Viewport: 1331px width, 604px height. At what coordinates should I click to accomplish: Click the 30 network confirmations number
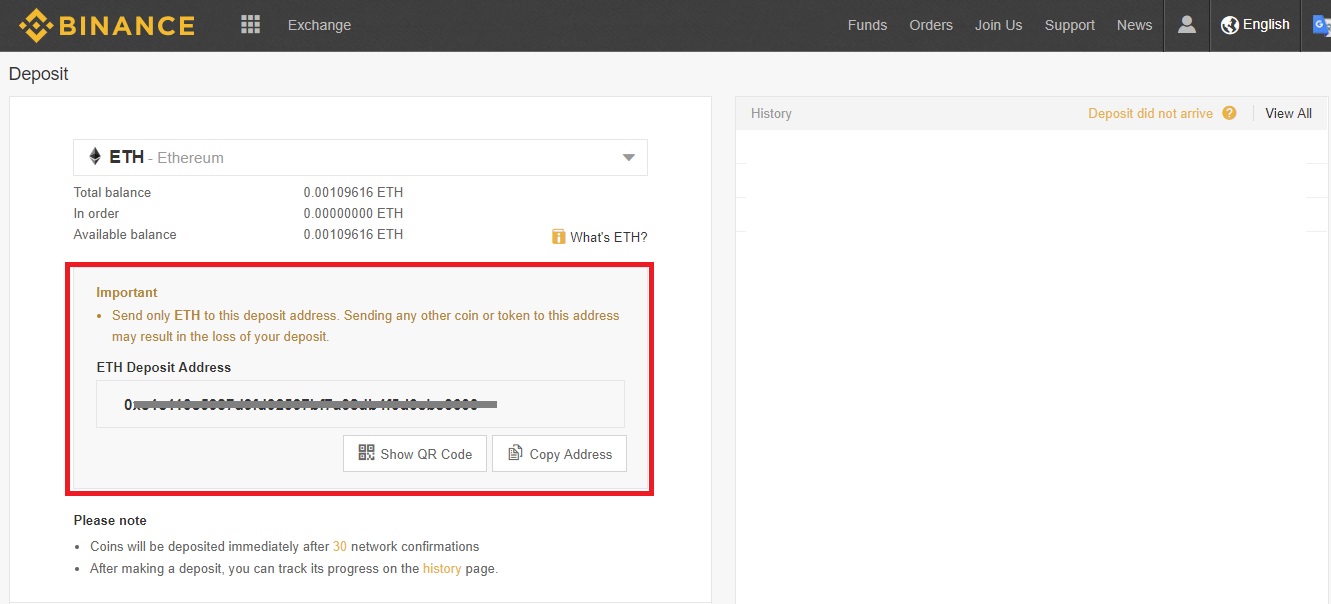[x=340, y=546]
